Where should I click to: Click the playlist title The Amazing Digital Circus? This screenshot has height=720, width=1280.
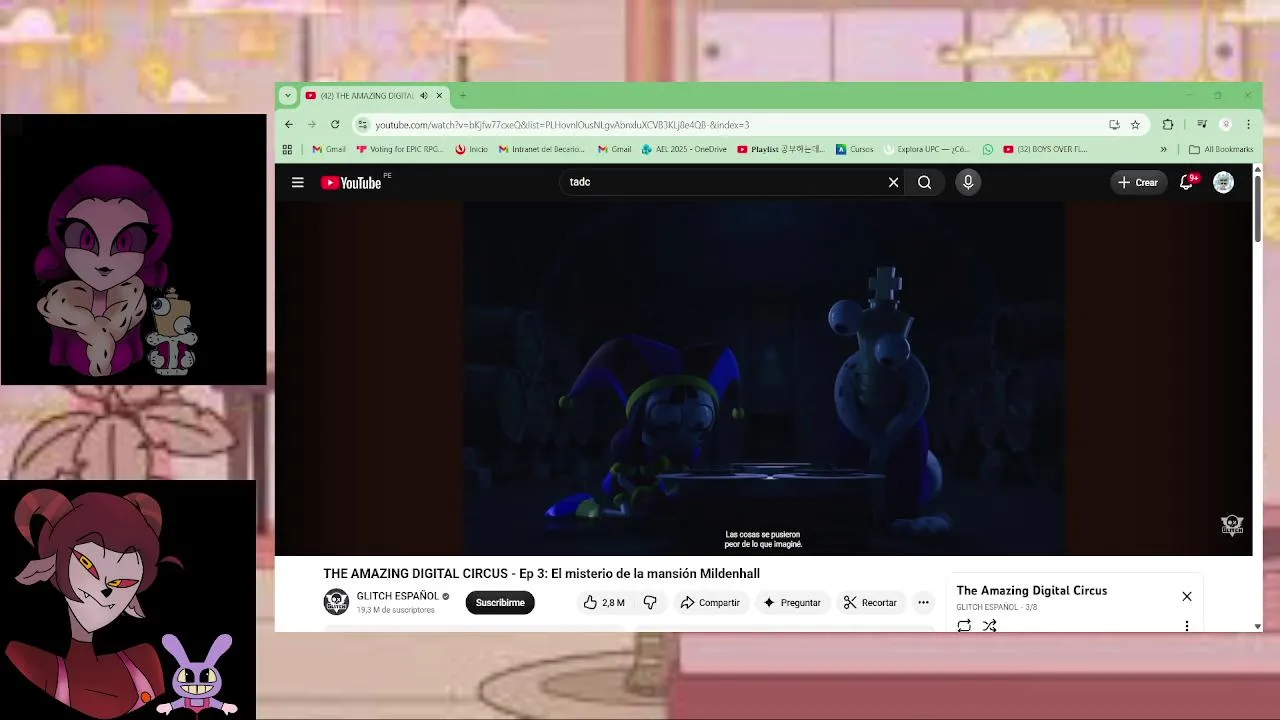tap(1032, 590)
